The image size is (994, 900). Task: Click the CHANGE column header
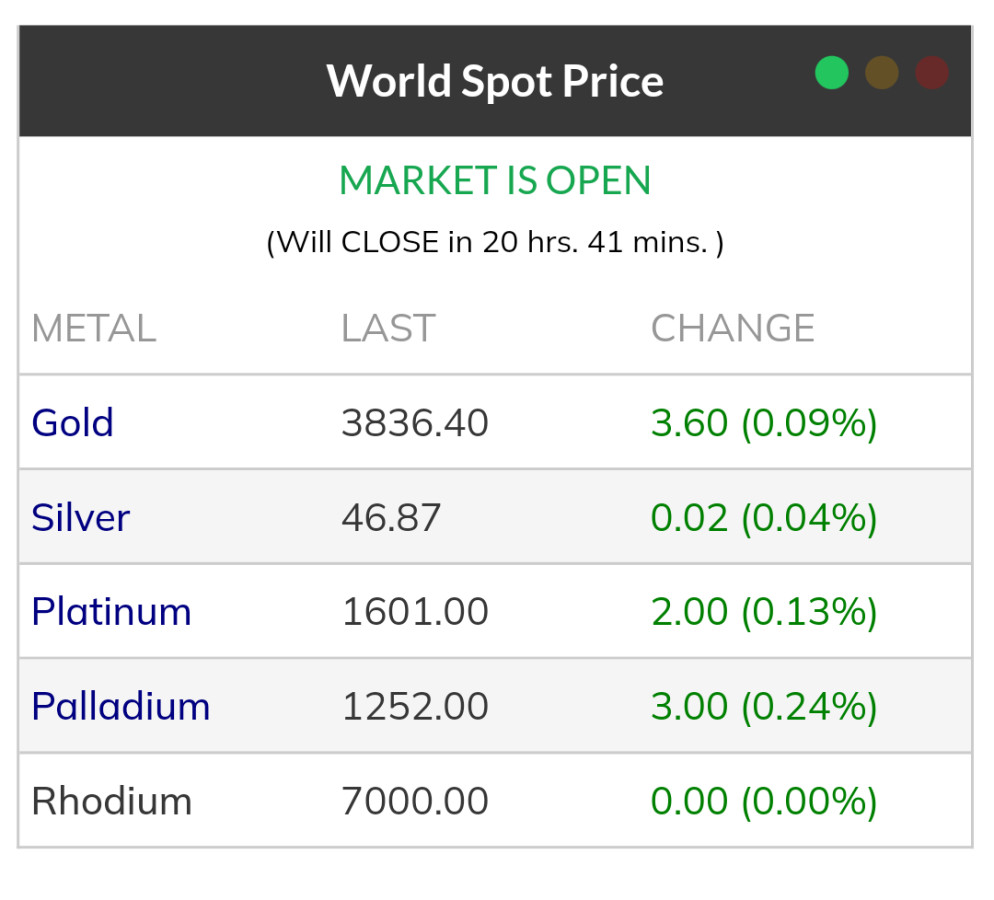tap(732, 328)
